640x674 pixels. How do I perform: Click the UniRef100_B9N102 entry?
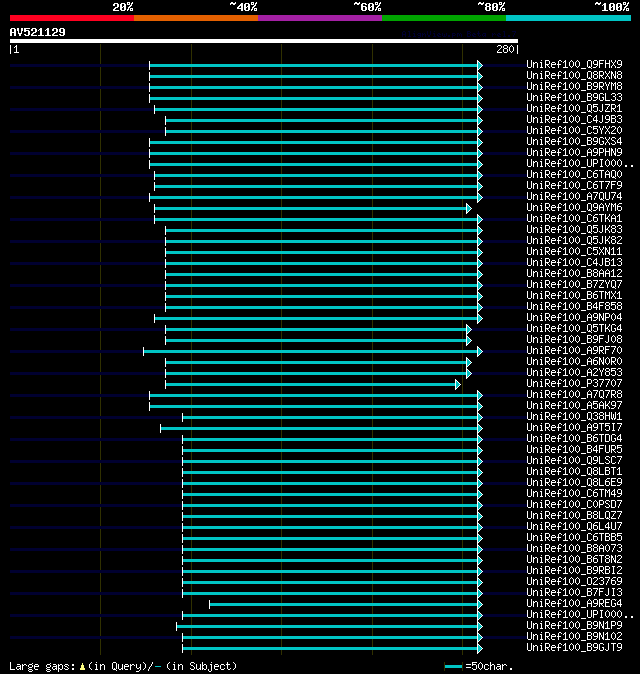574,637
